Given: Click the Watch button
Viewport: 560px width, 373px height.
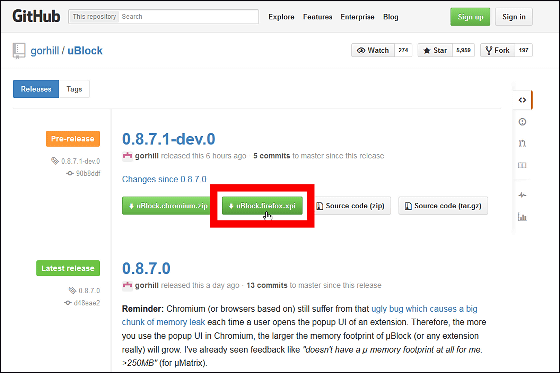Looking at the screenshot, I should pyautogui.click(x=373, y=50).
